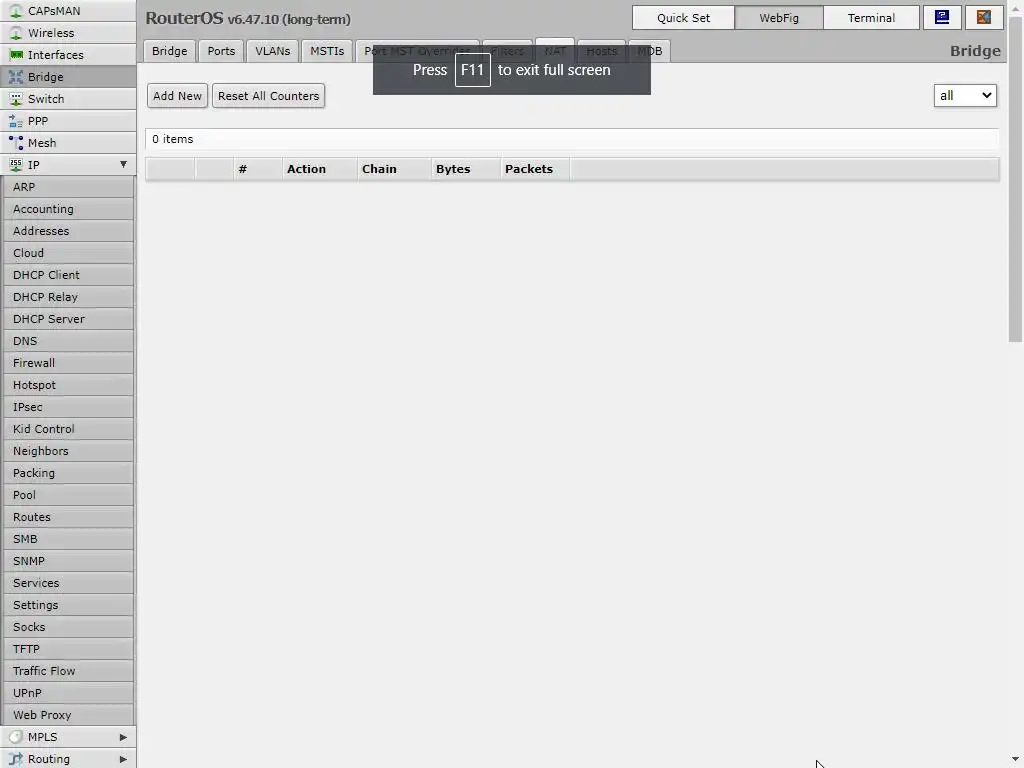
Task: Open Hotspot menu item
Action: [68, 385]
